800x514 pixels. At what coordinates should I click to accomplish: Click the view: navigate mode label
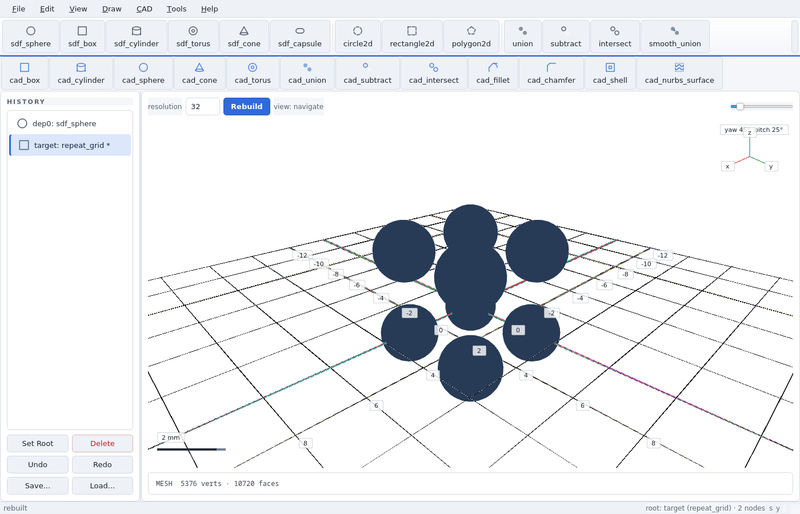pyautogui.click(x=298, y=106)
